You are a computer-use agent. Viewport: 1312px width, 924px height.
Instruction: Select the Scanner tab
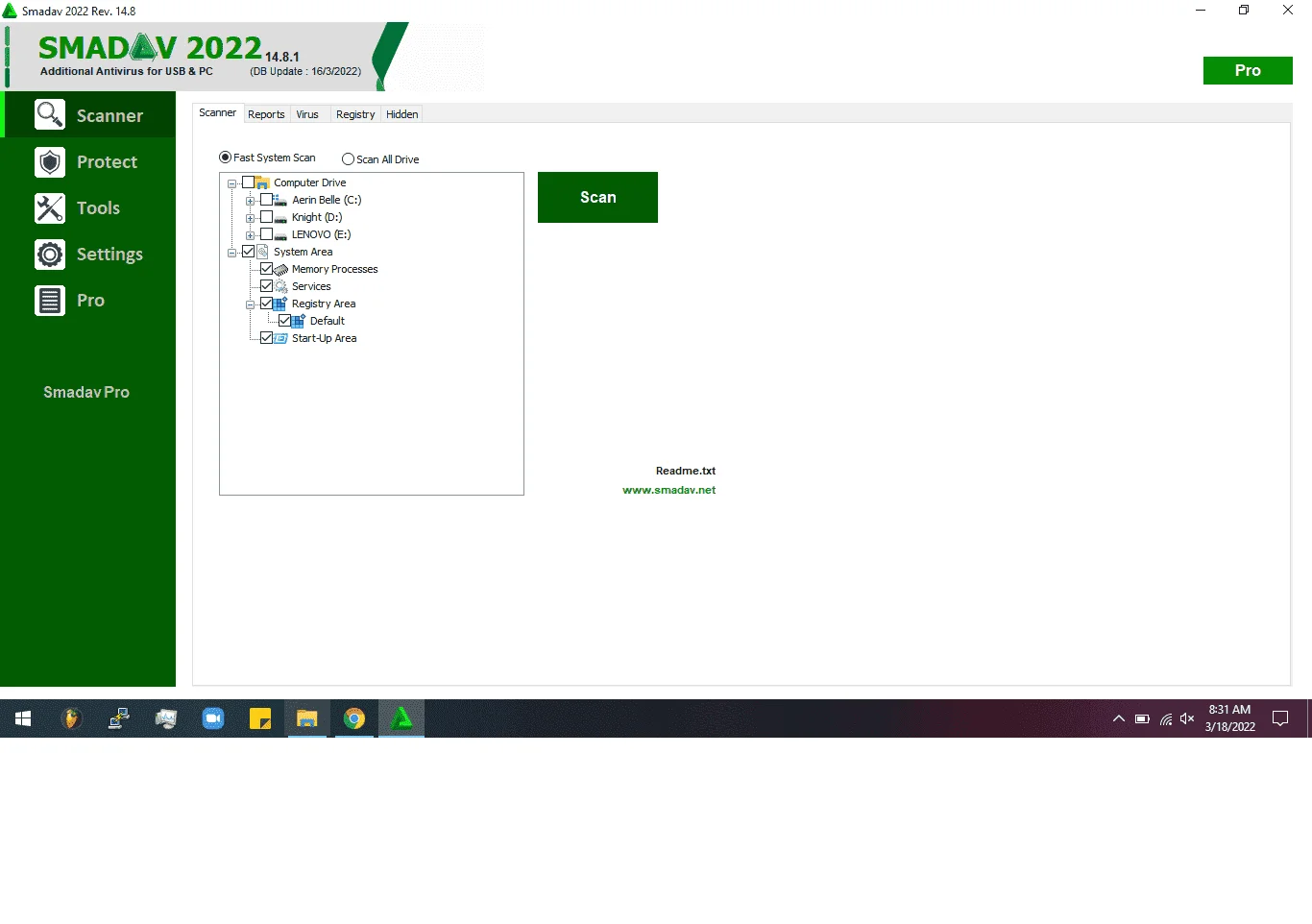click(x=217, y=113)
